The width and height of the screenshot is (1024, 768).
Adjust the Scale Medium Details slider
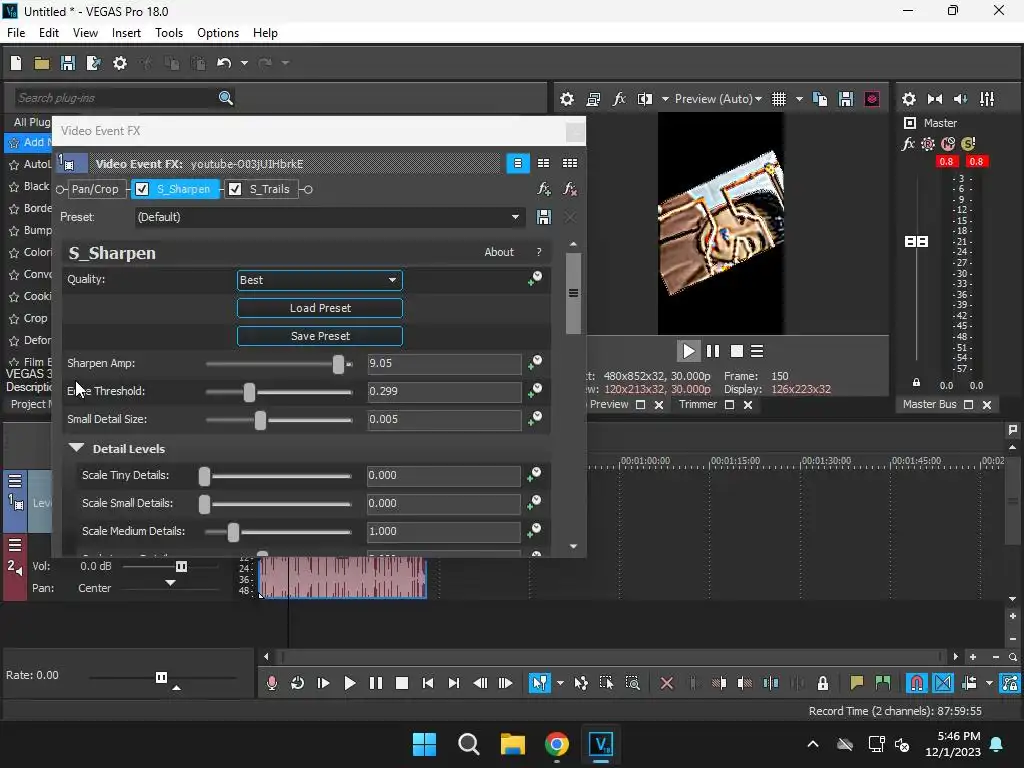tap(232, 532)
